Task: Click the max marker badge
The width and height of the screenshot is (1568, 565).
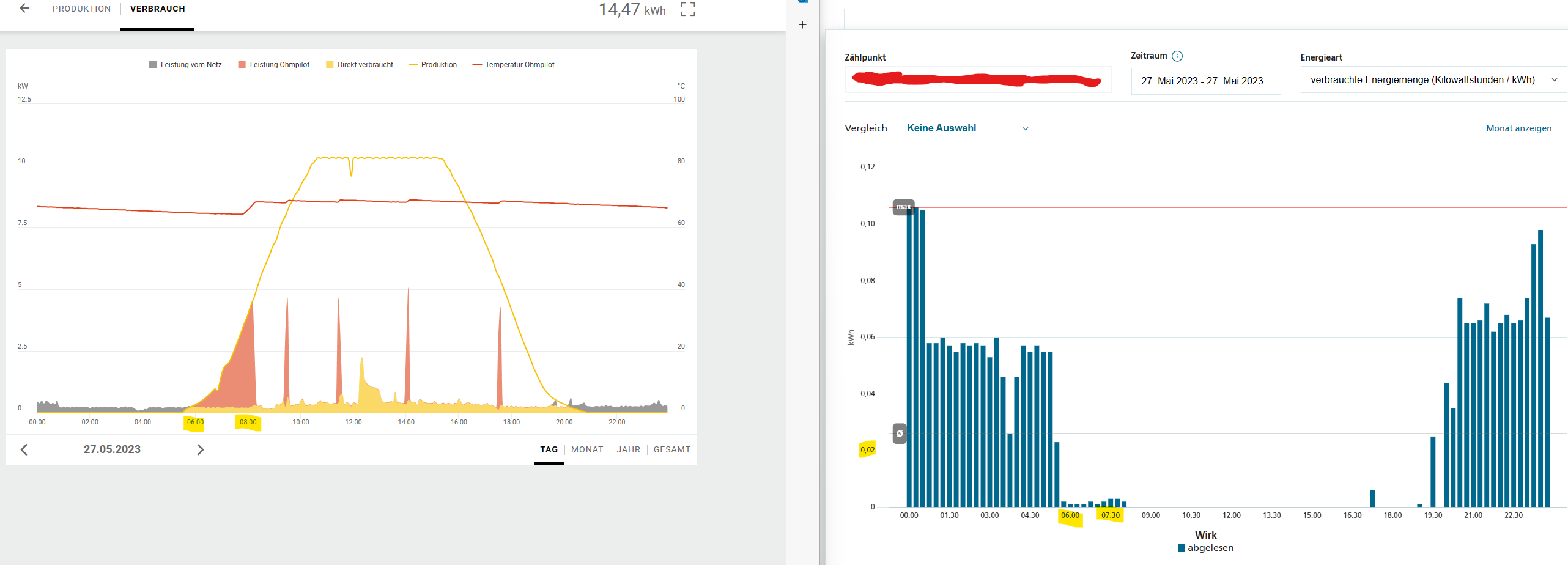Action: point(903,207)
